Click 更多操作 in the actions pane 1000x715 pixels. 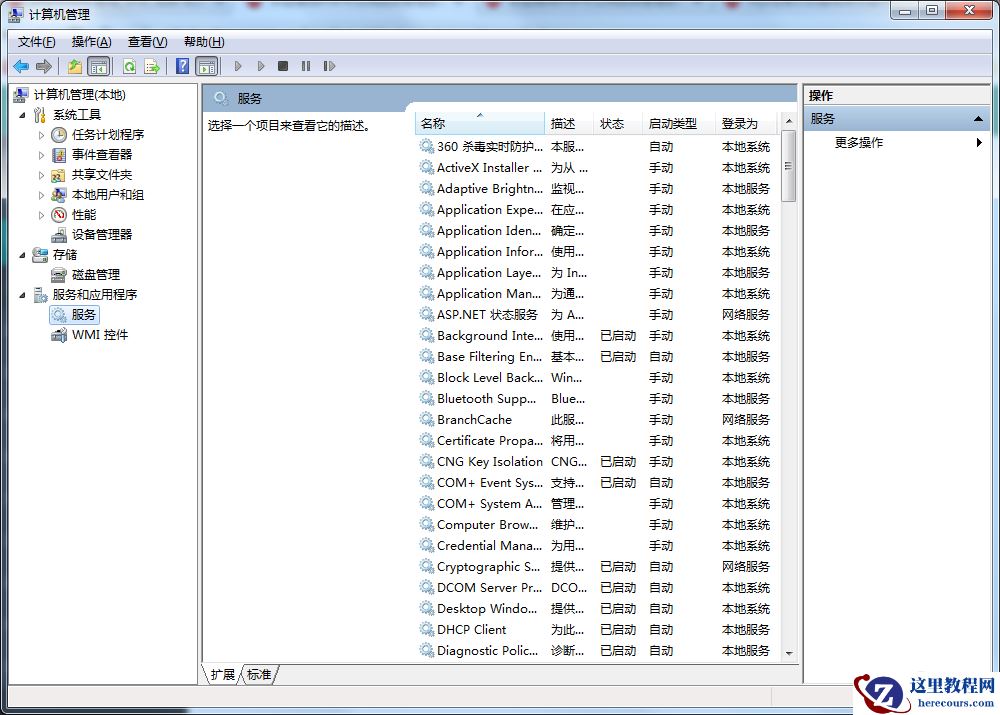(859, 143)
